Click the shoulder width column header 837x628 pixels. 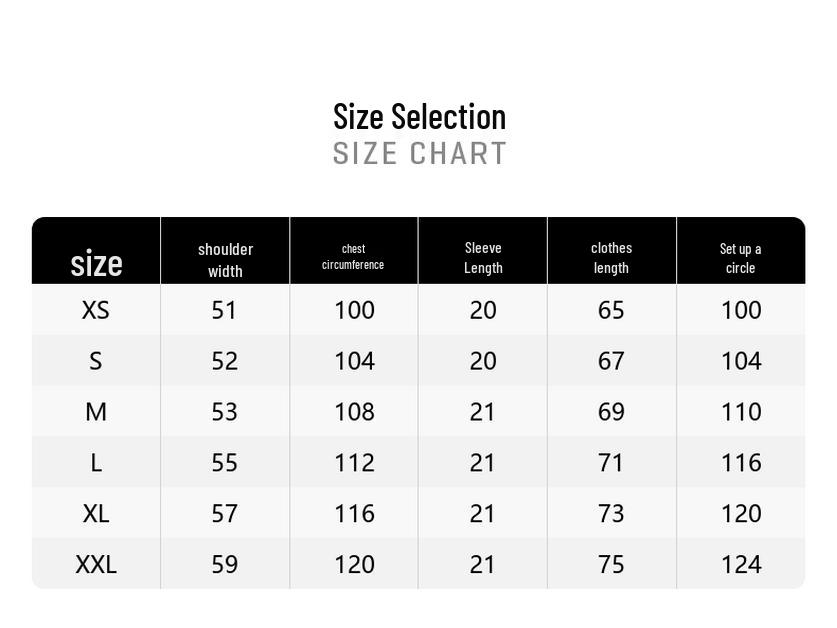click(x=225, y=259)
